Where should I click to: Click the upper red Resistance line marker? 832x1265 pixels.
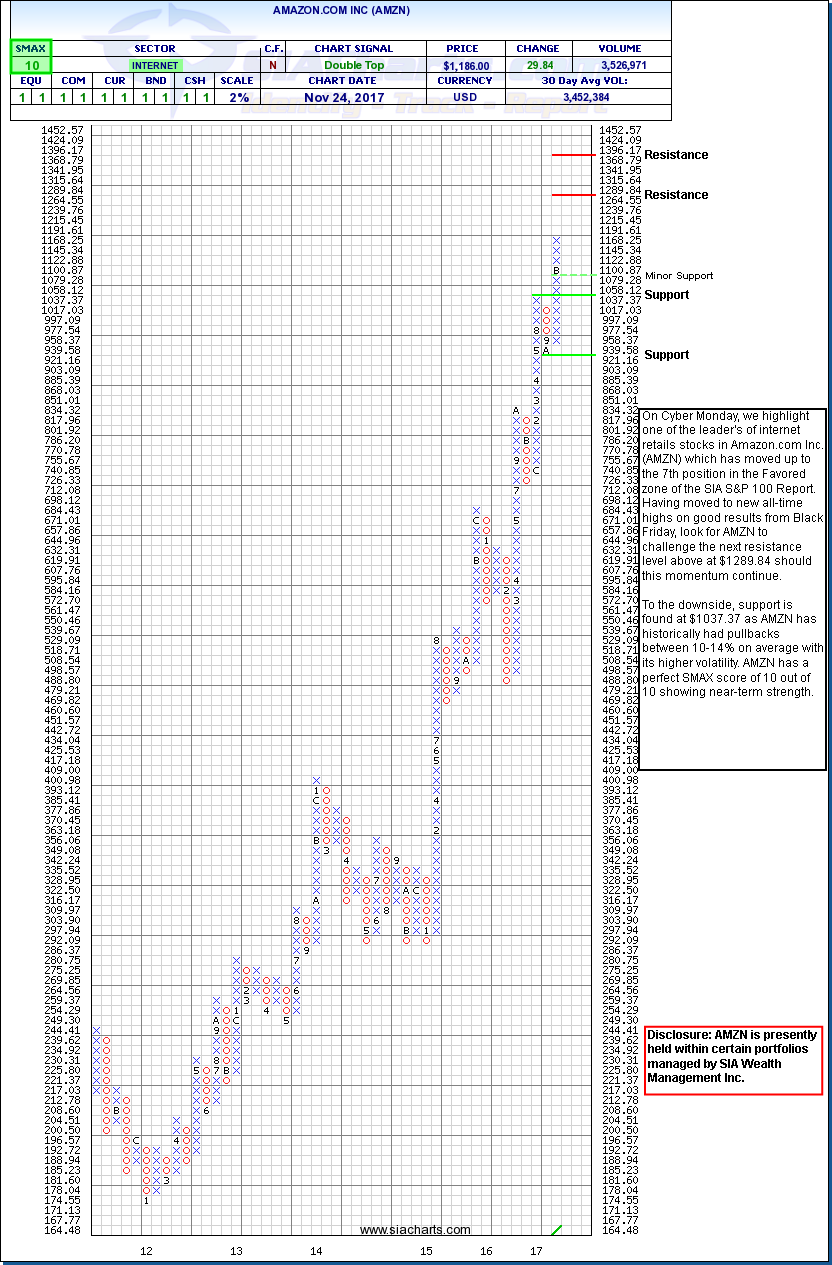click(573, 155)
